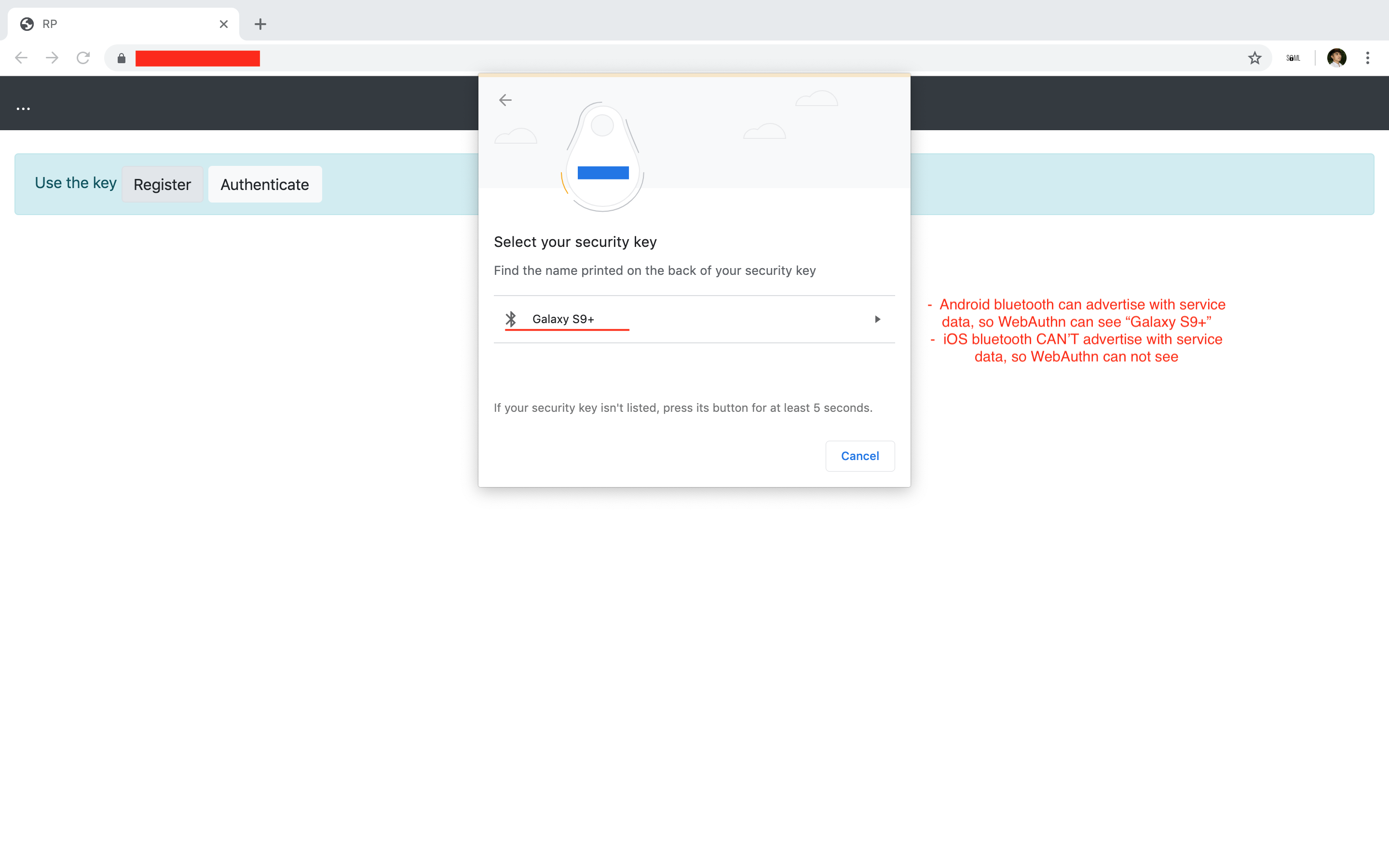Open the three-dot navbar menu
1389x868 pixels.
click(23, 108)
